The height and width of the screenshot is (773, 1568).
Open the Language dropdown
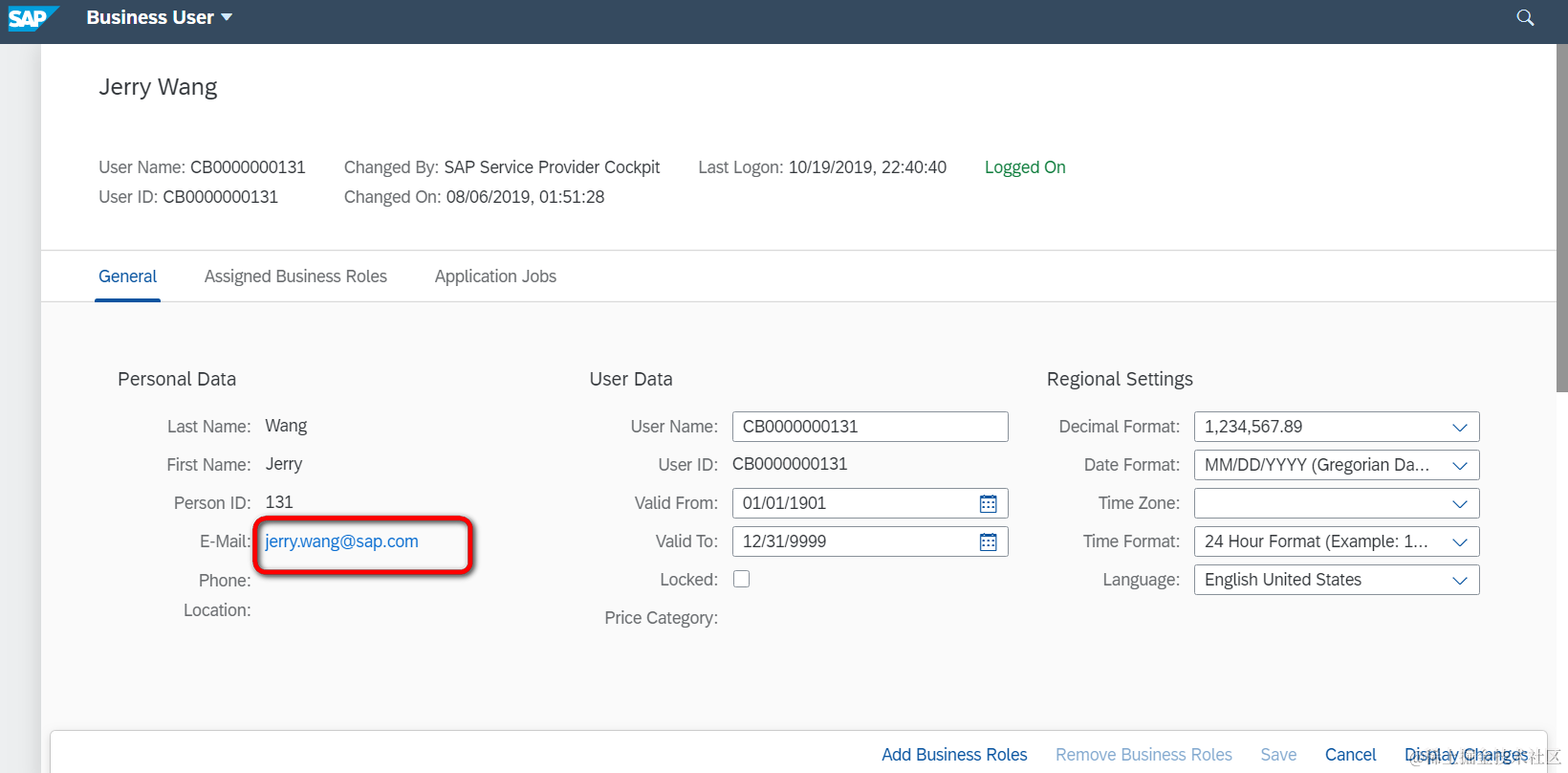(1337, 580)
